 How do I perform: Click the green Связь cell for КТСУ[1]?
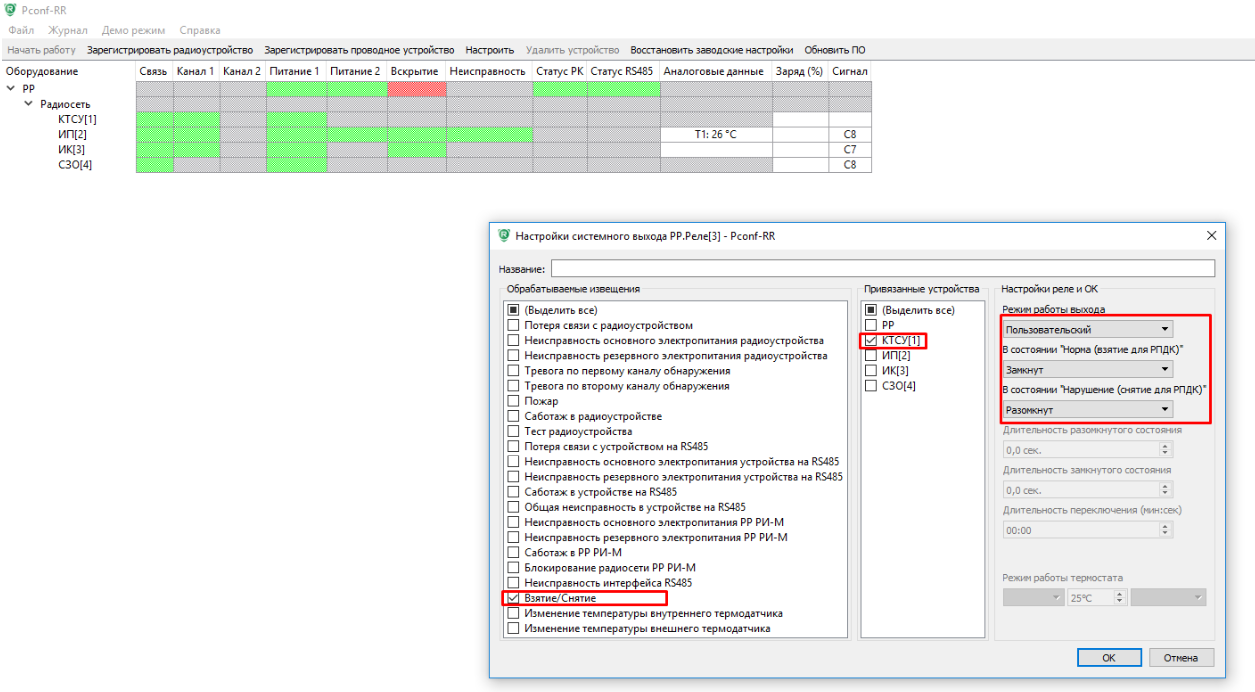pyautogui.click(x=154, y=119)
